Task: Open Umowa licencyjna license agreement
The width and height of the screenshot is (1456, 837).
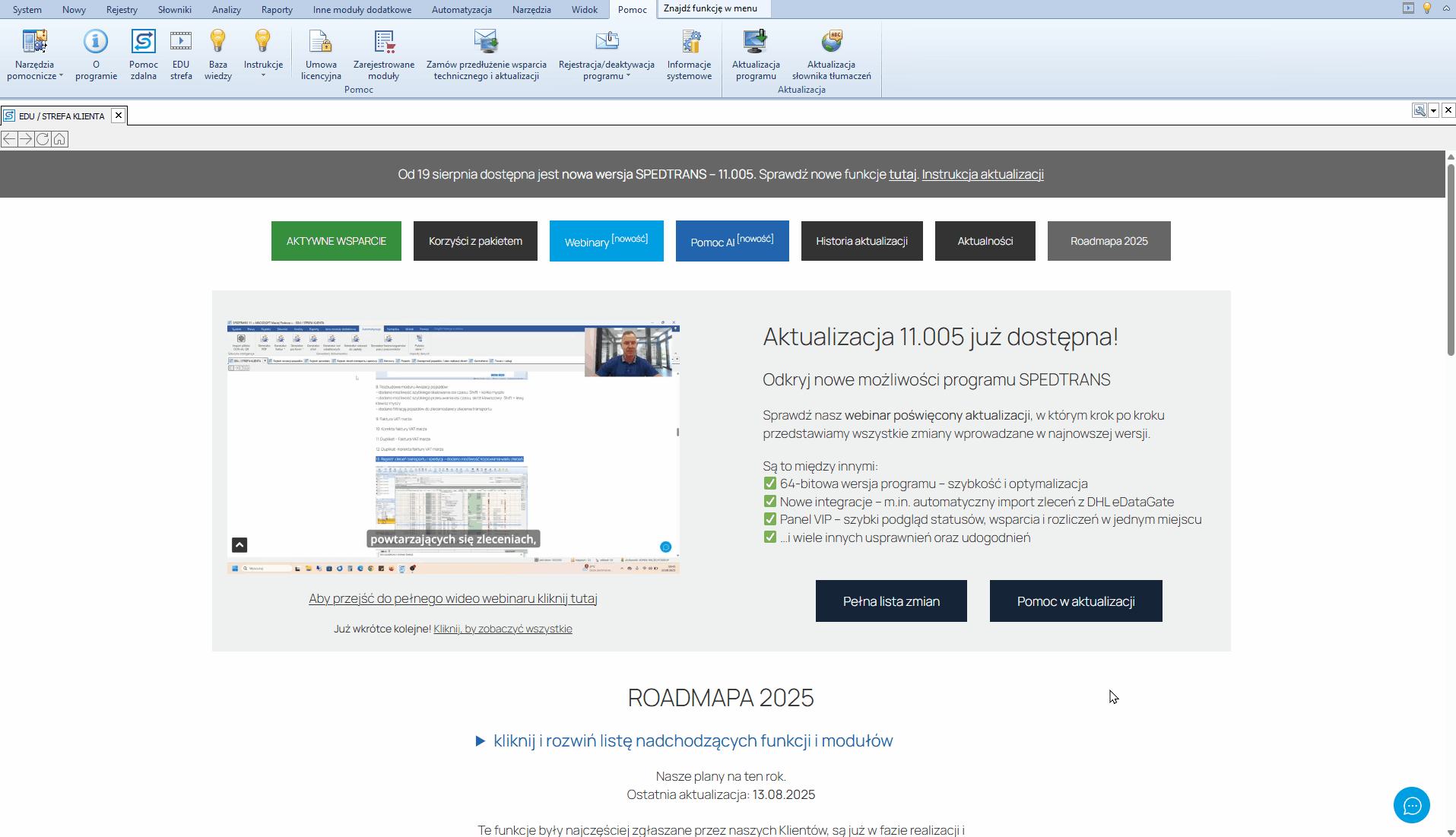Action: click(321, 53)
